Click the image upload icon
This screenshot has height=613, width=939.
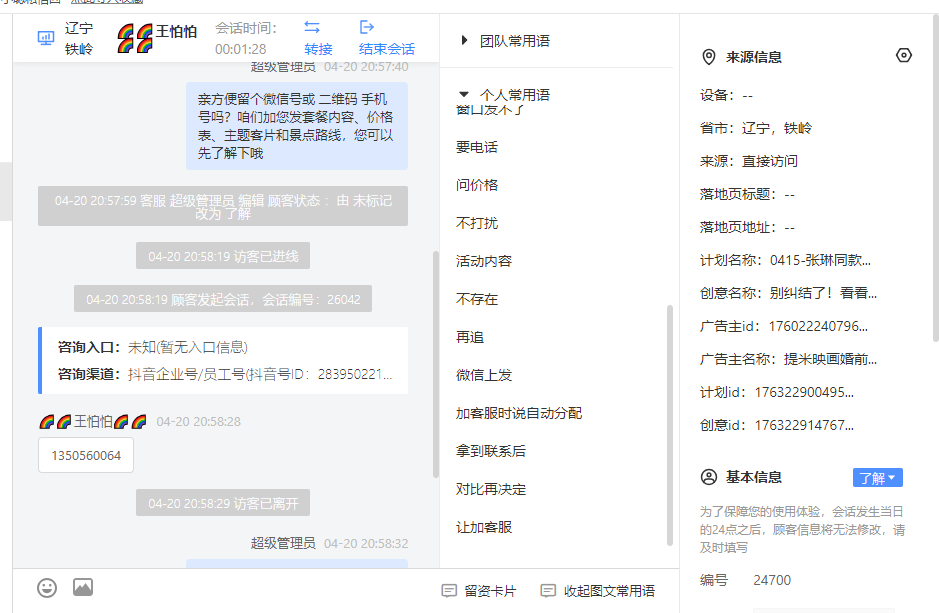83,587
